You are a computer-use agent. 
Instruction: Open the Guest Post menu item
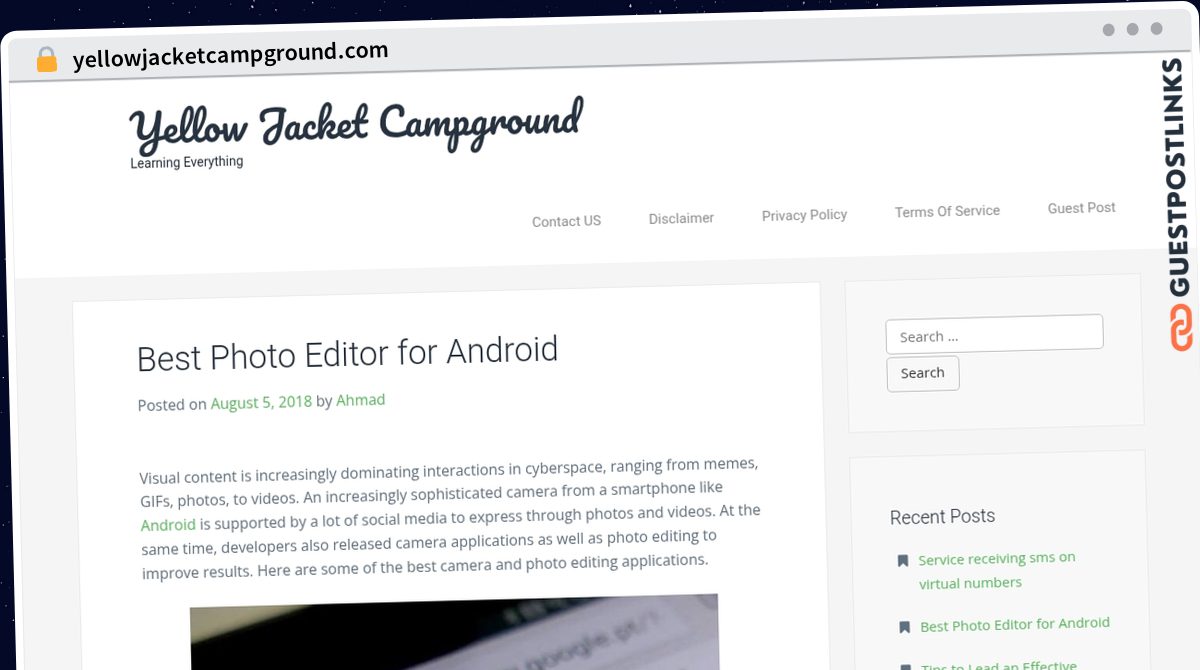tap(1081, 208)
